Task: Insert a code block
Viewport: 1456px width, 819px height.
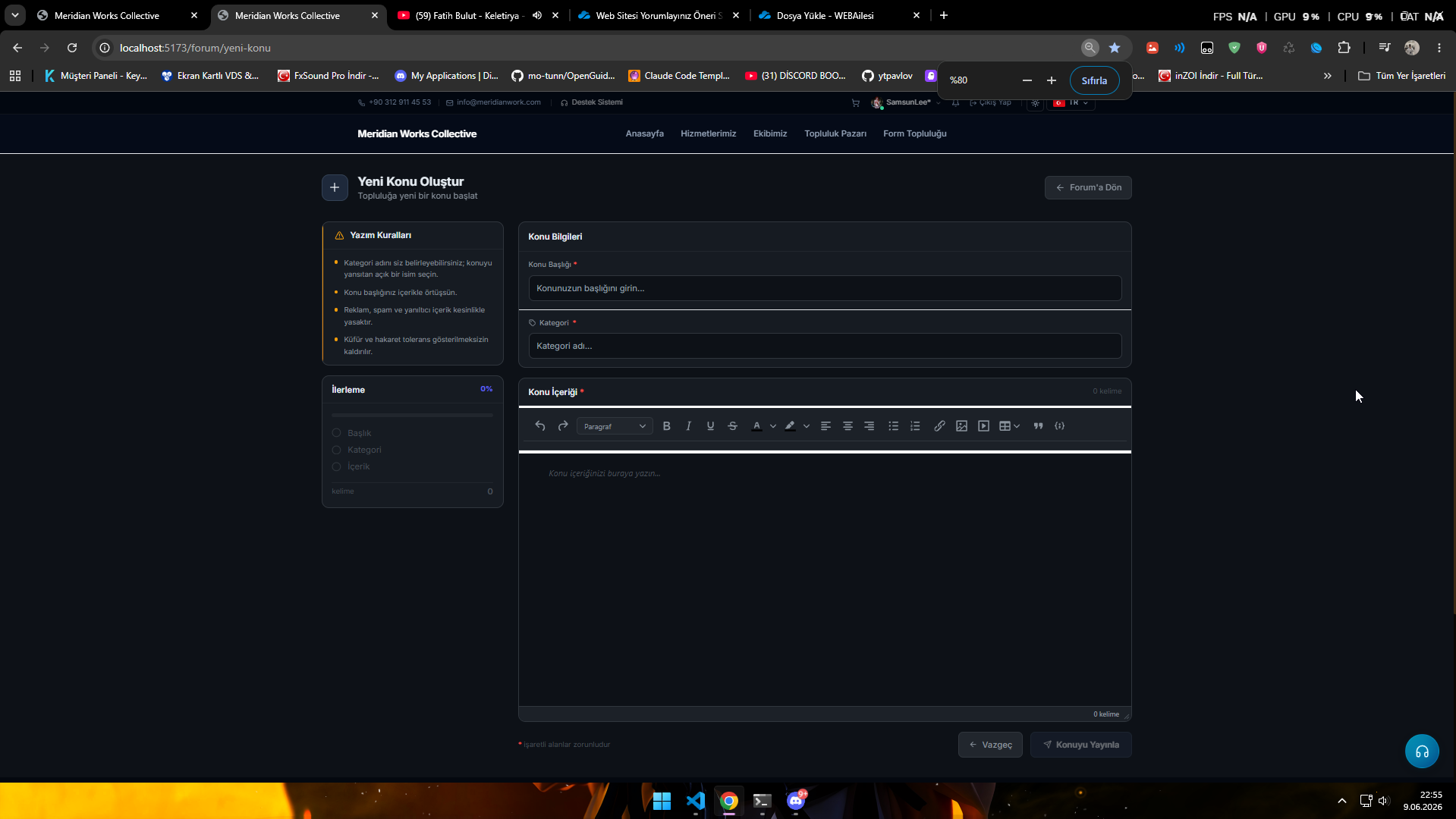Action: point(1060,426)
